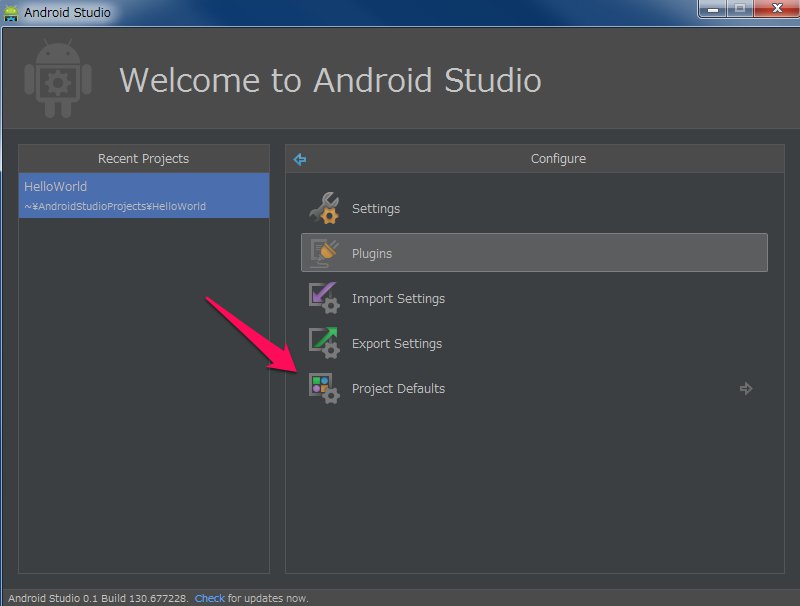Viewport: 800px width, 606px height.
Task: Click the AndroidStudioProjects\HelloWorld path text
Action: (115, 206)
